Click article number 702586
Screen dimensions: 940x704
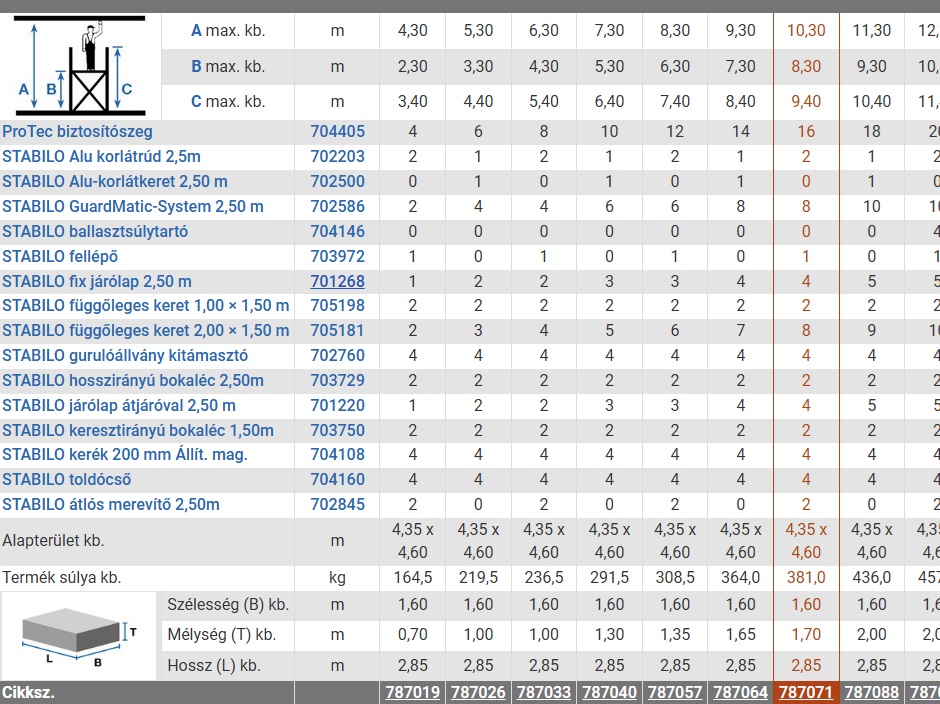pyautogui.click(x=338, y=206)
